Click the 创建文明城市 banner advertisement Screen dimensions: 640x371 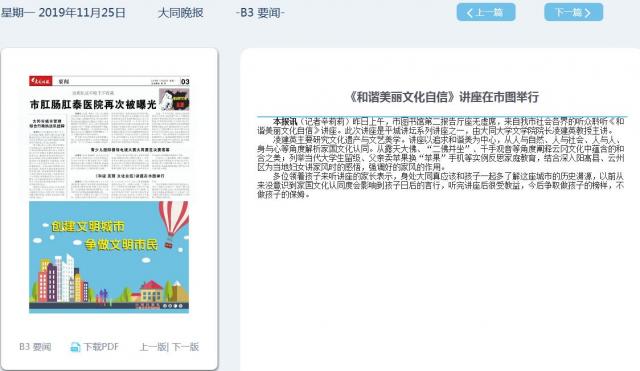pos(109,257)
